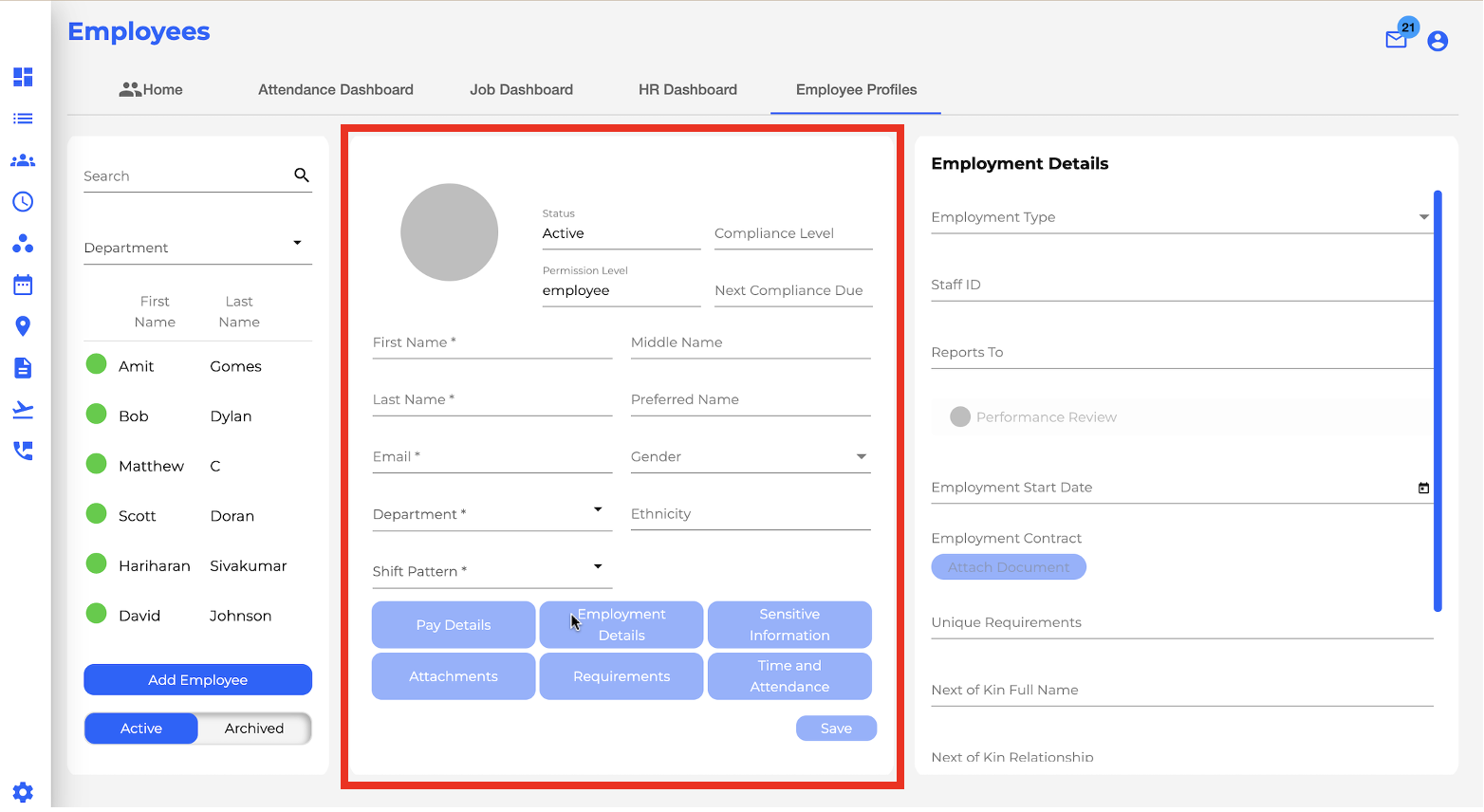Click the Employment Details panel scrollbar

tap(1438, 400)
